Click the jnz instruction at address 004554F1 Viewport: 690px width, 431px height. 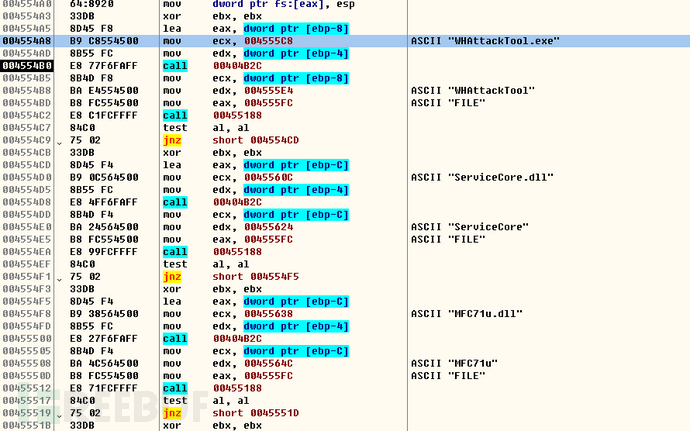(172, 276)
